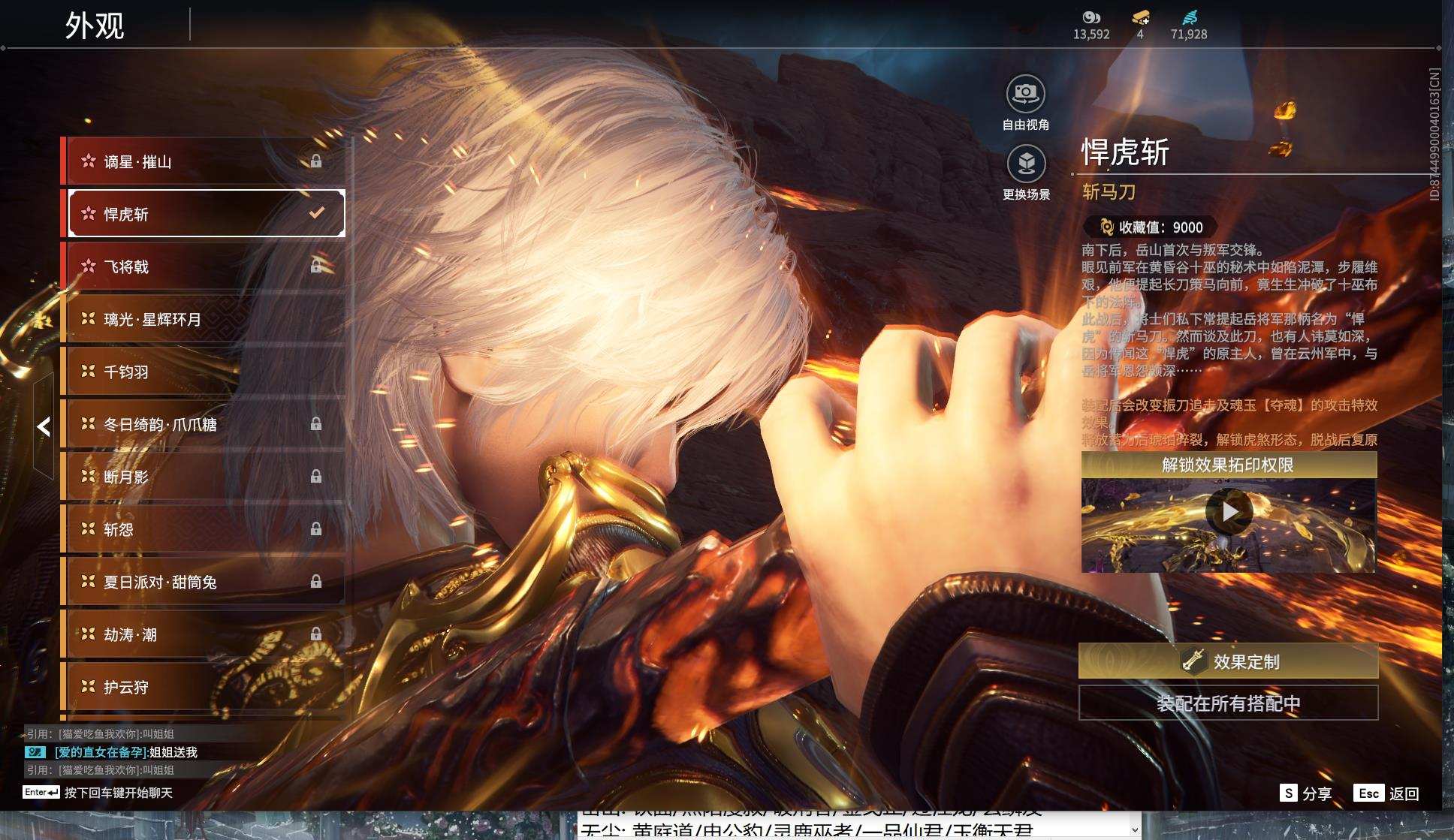Click the blue feather currency icon
1454x840 pixels.
coord(1190,17)
